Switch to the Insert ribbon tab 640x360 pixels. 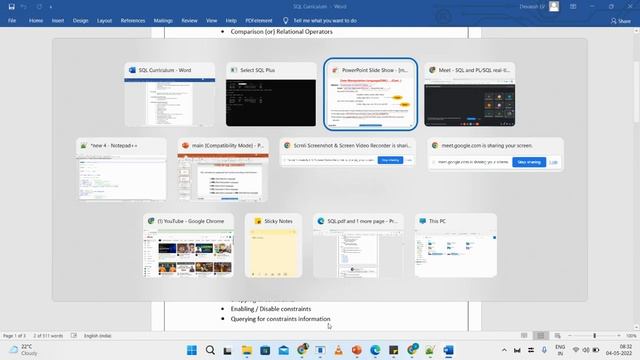click(58, 20)
